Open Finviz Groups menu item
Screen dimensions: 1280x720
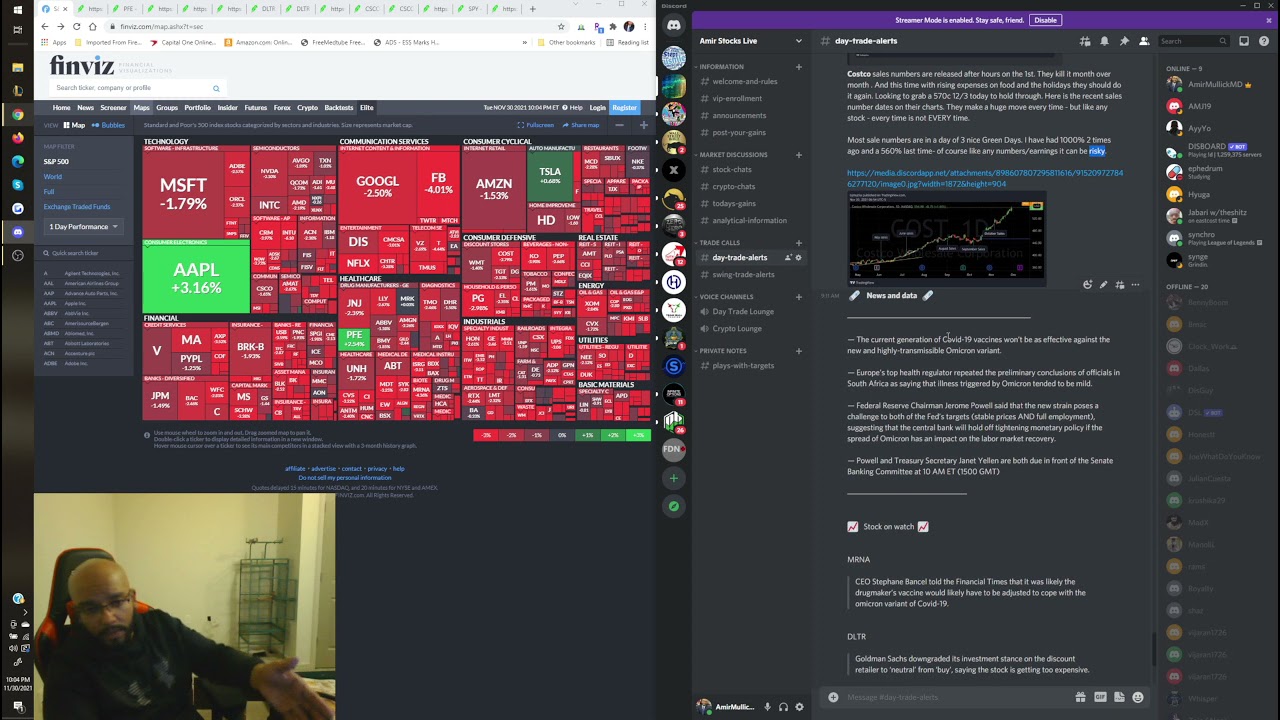tap(167, 108)
